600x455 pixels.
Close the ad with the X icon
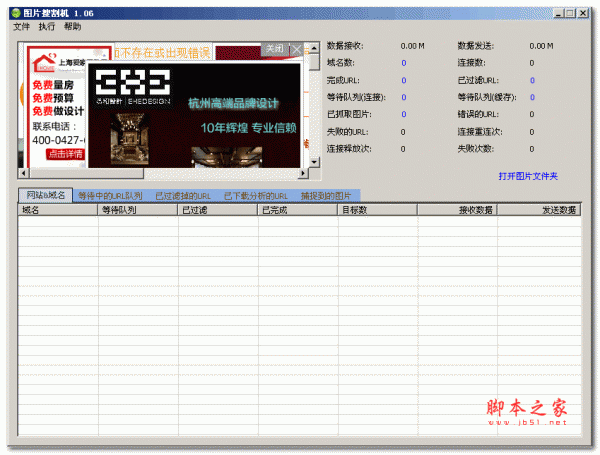(297, 49)
